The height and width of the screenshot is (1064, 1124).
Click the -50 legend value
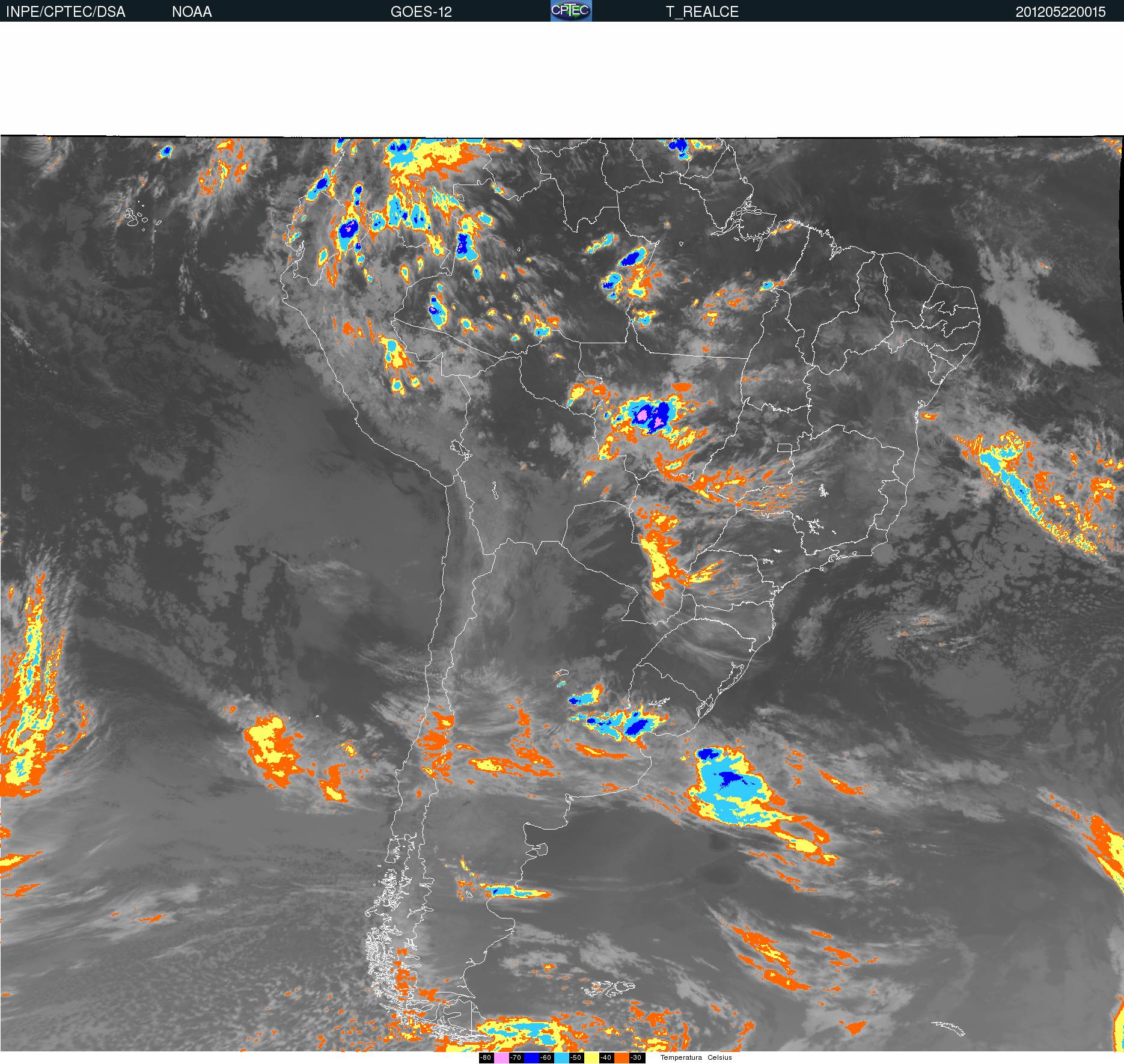click(x=576, y=1057)
